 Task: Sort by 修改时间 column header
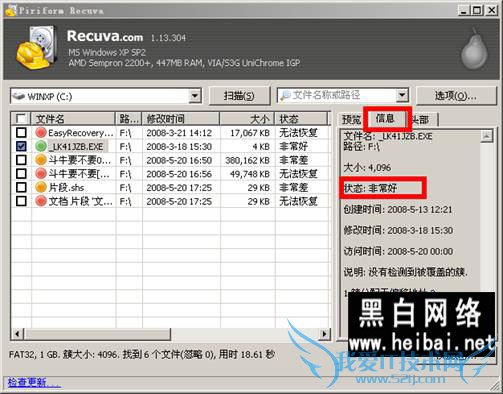pyautogui.click(x=181, y=119)
